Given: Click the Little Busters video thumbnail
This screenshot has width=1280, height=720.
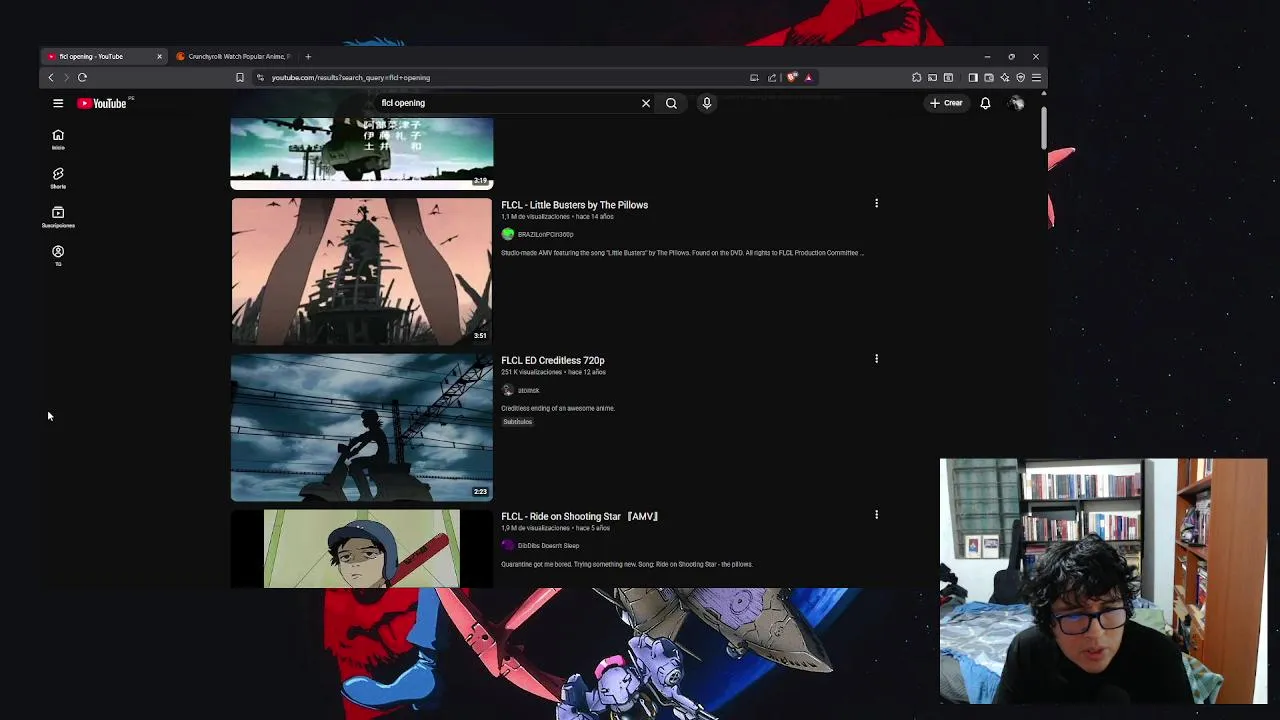Looking at the screenshot, I should tap(362, 271).
